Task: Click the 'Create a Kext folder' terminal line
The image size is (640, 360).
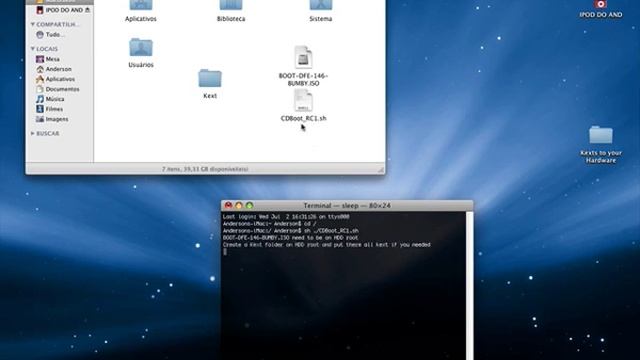Action: (x=327, y=244)
